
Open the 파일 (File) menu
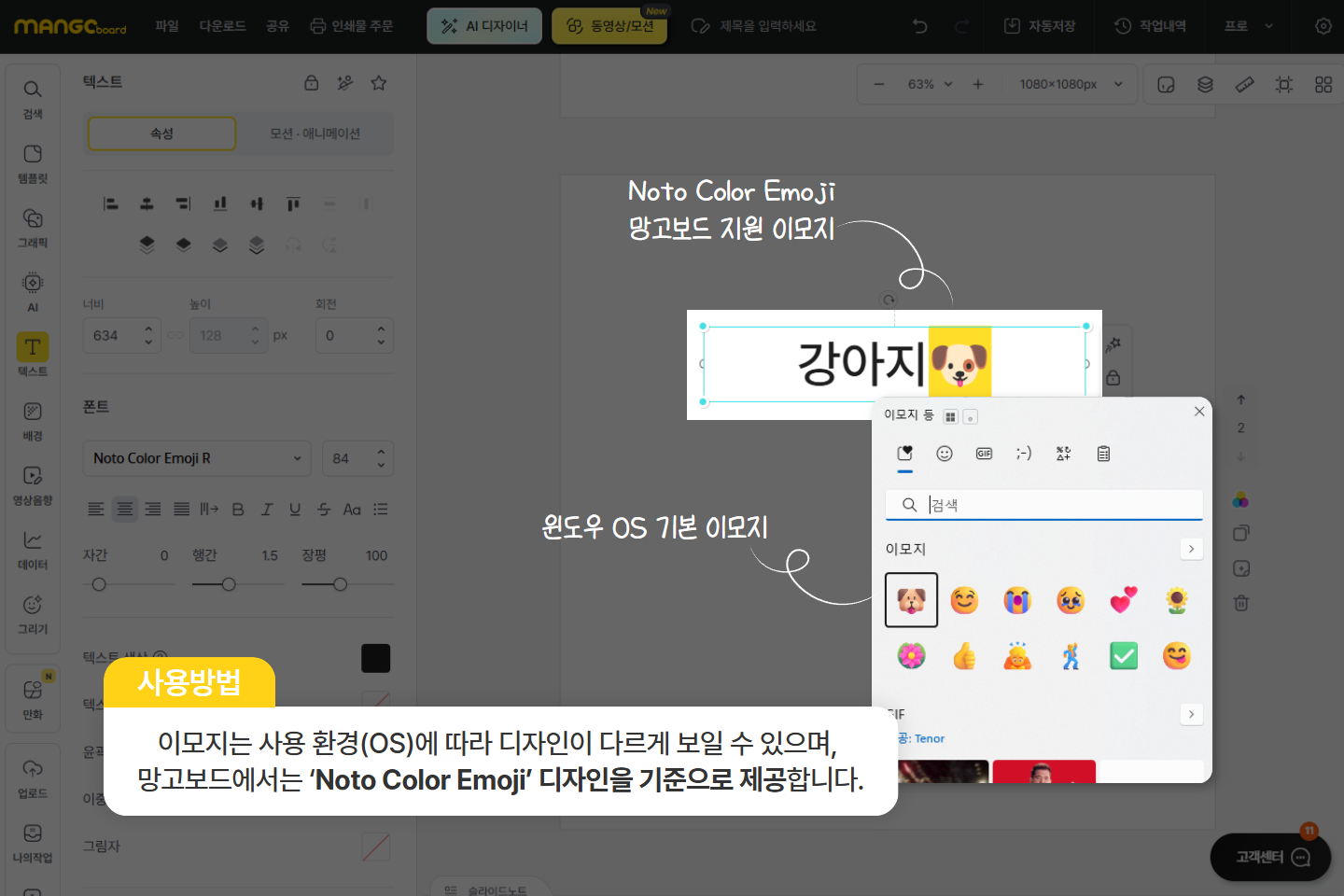[167, 26]
